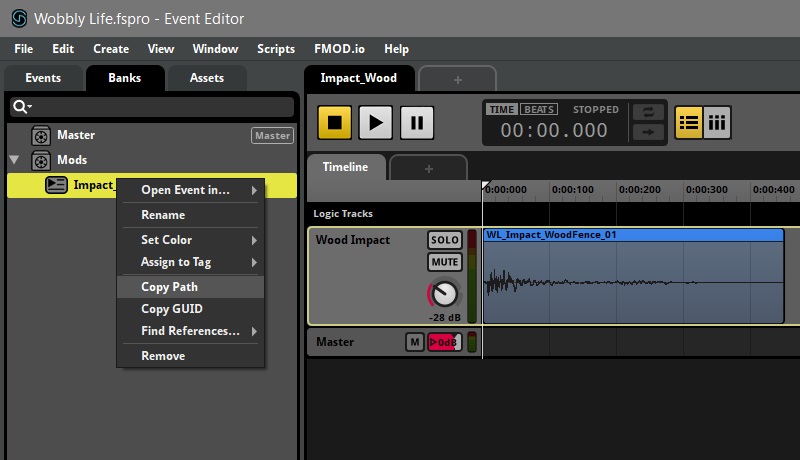Click the timeline playhead marker
The width and height of the screenshot is (800, 460).
click(486, 185)
